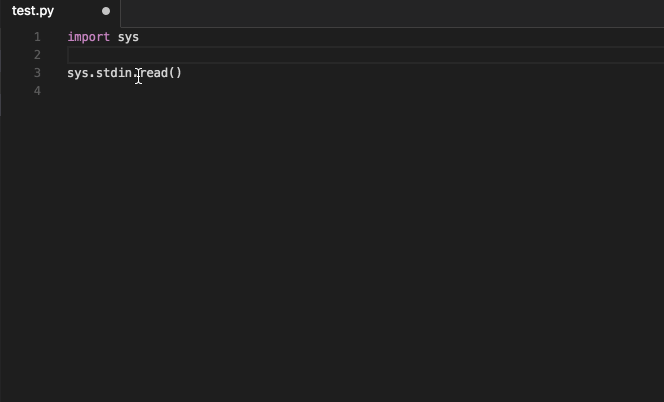Screen dimensions: 664x402
Task: Click line number 1 in the gutter
Action: [x=37, y=37]
